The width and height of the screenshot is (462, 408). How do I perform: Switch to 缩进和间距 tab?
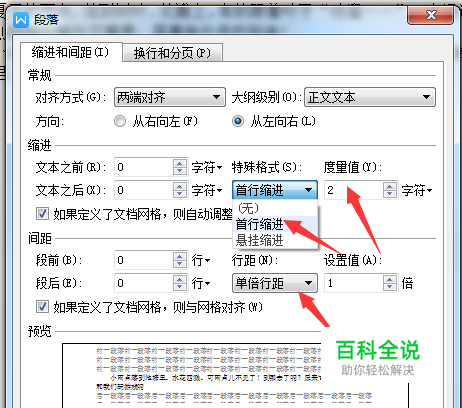(71, 52)
